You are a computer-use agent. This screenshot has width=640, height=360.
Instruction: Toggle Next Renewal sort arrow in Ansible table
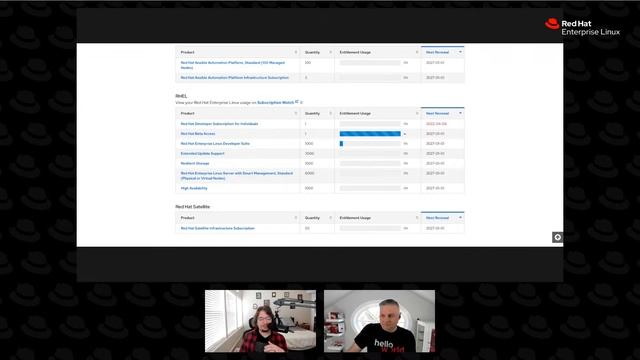[x=460, y=52]
